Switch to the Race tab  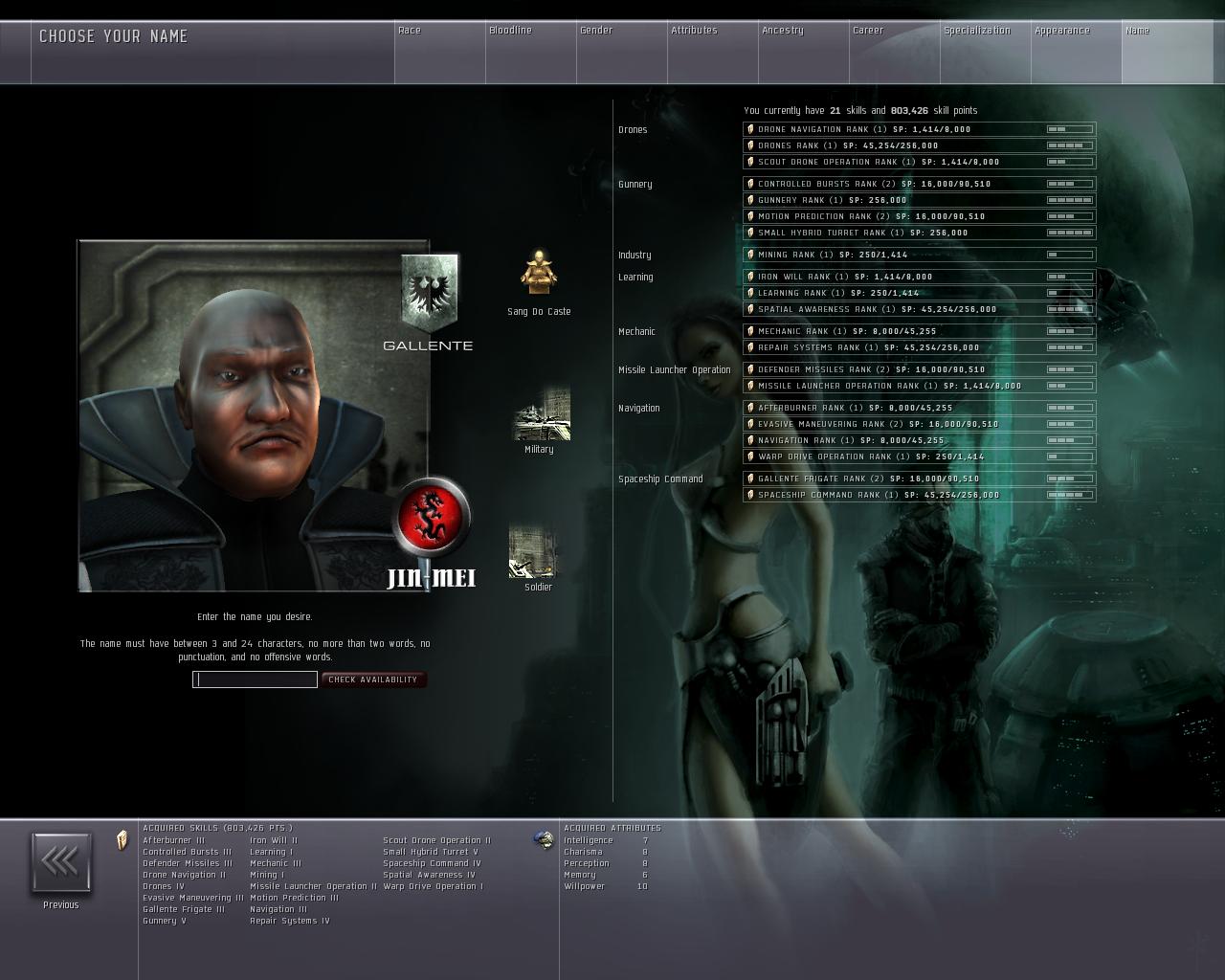coord(439,52)
